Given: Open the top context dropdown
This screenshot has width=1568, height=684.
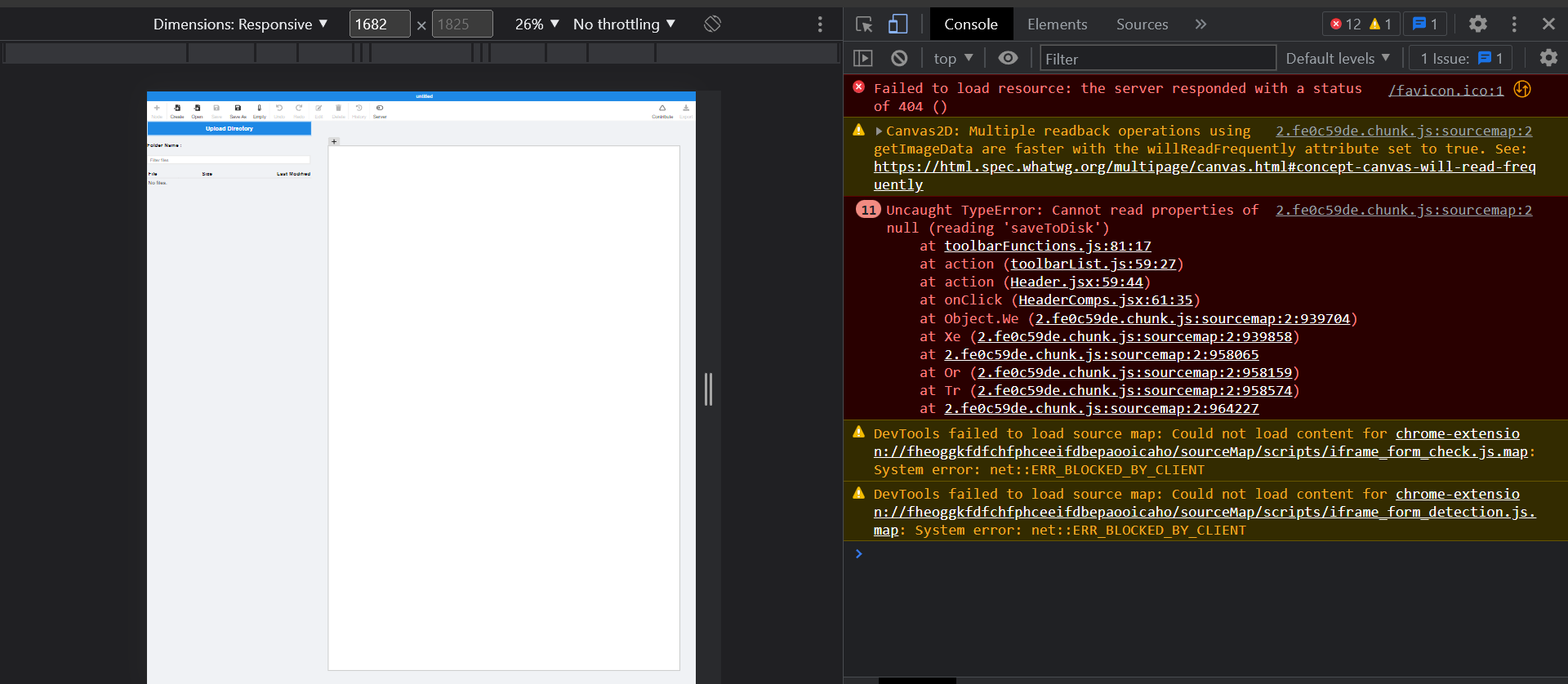Looking at the screenshot, I should click(953, 58).
